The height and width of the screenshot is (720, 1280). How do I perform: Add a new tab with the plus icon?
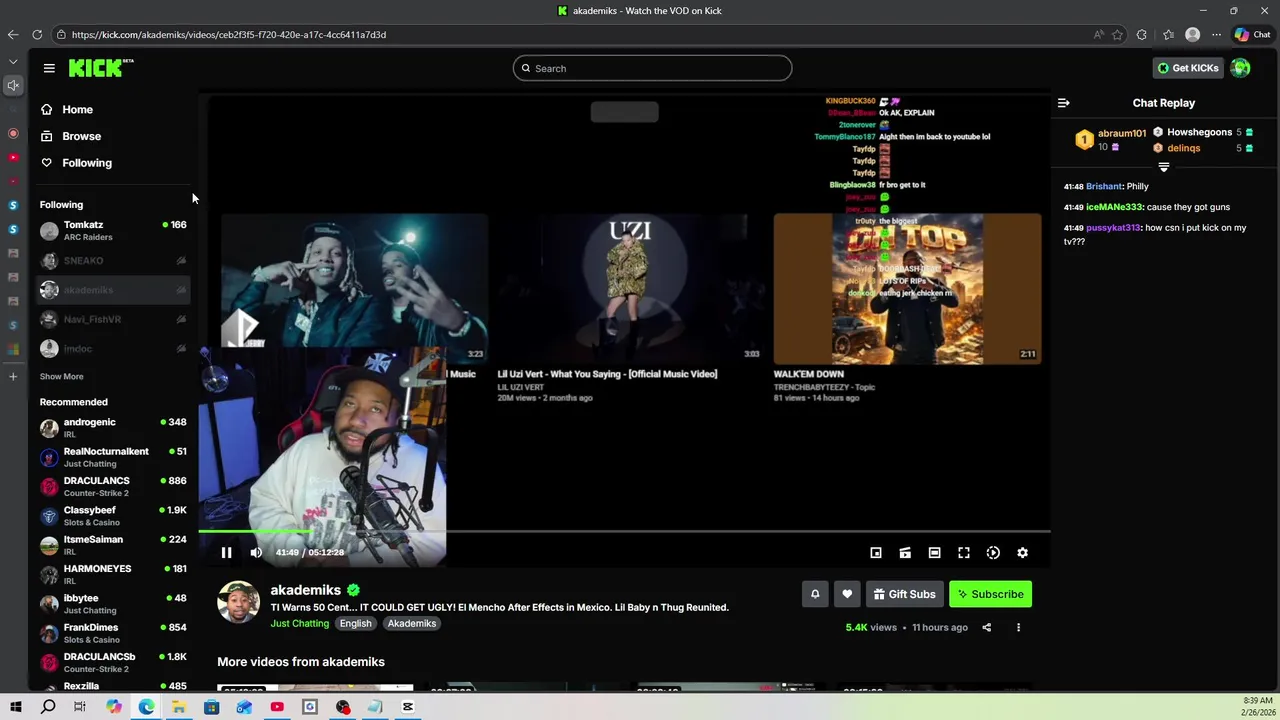[x=13, y=377]
